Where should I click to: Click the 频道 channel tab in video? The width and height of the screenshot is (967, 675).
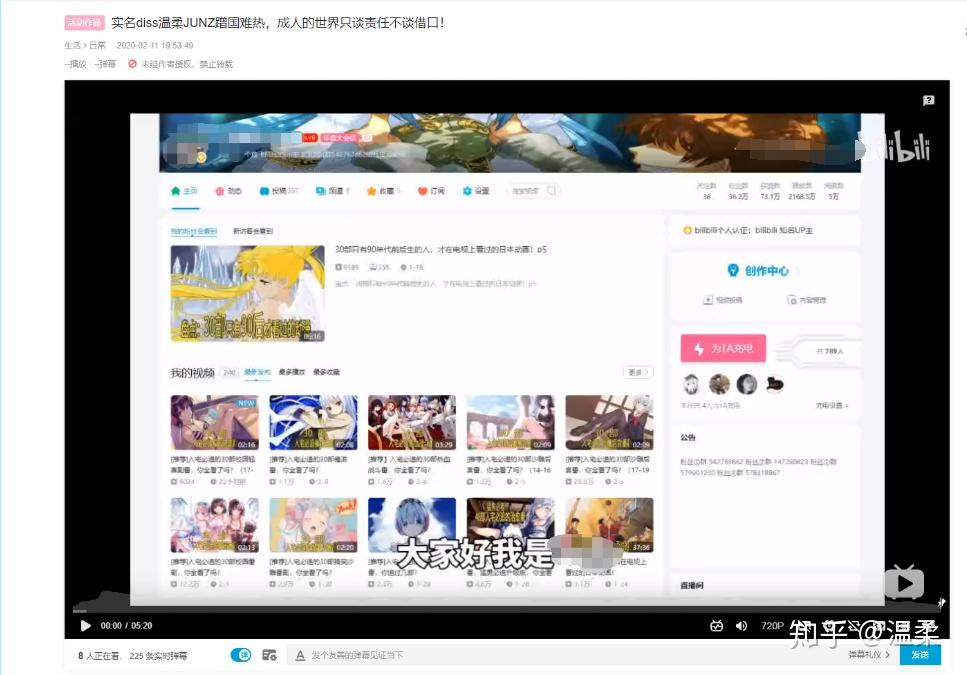click(x=332, y=191)
